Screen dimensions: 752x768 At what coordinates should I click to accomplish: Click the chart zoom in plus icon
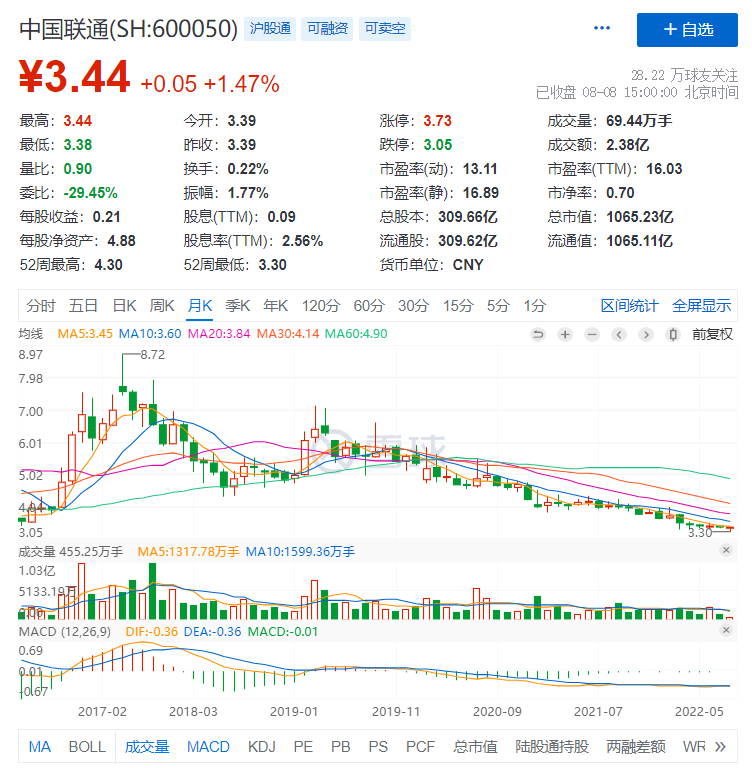tap(565, 335)
